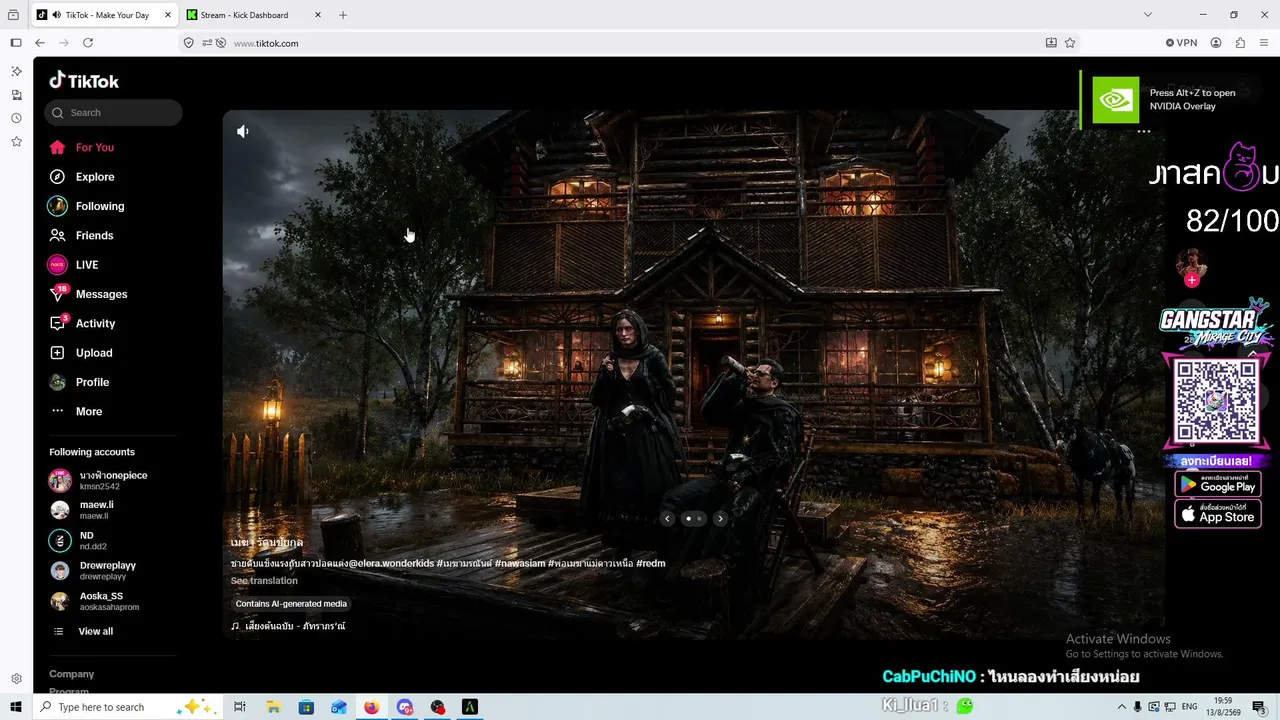Go back one page in browser
Viewport: 1280px width, 720px height.
[x=40, y=43]
